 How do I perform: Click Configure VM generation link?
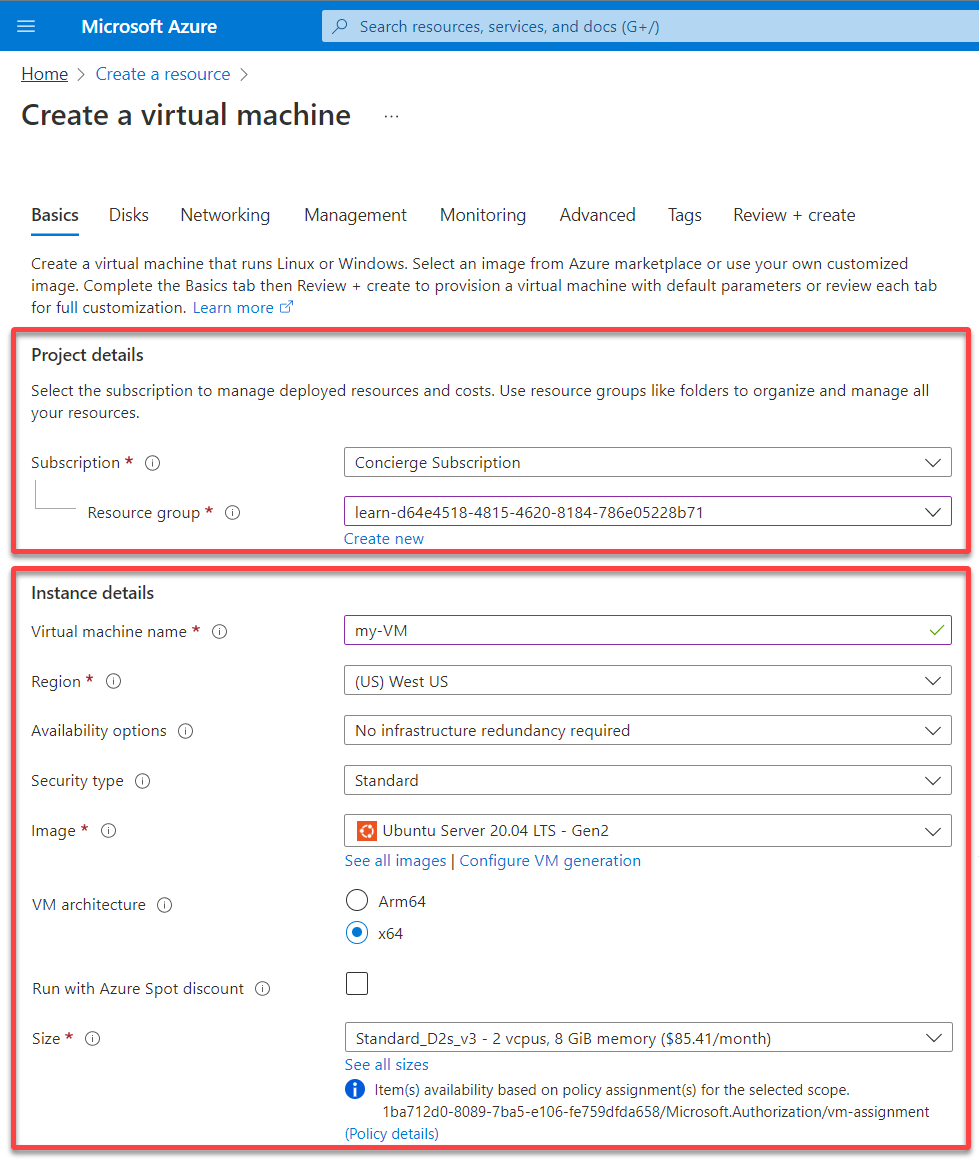550,860
